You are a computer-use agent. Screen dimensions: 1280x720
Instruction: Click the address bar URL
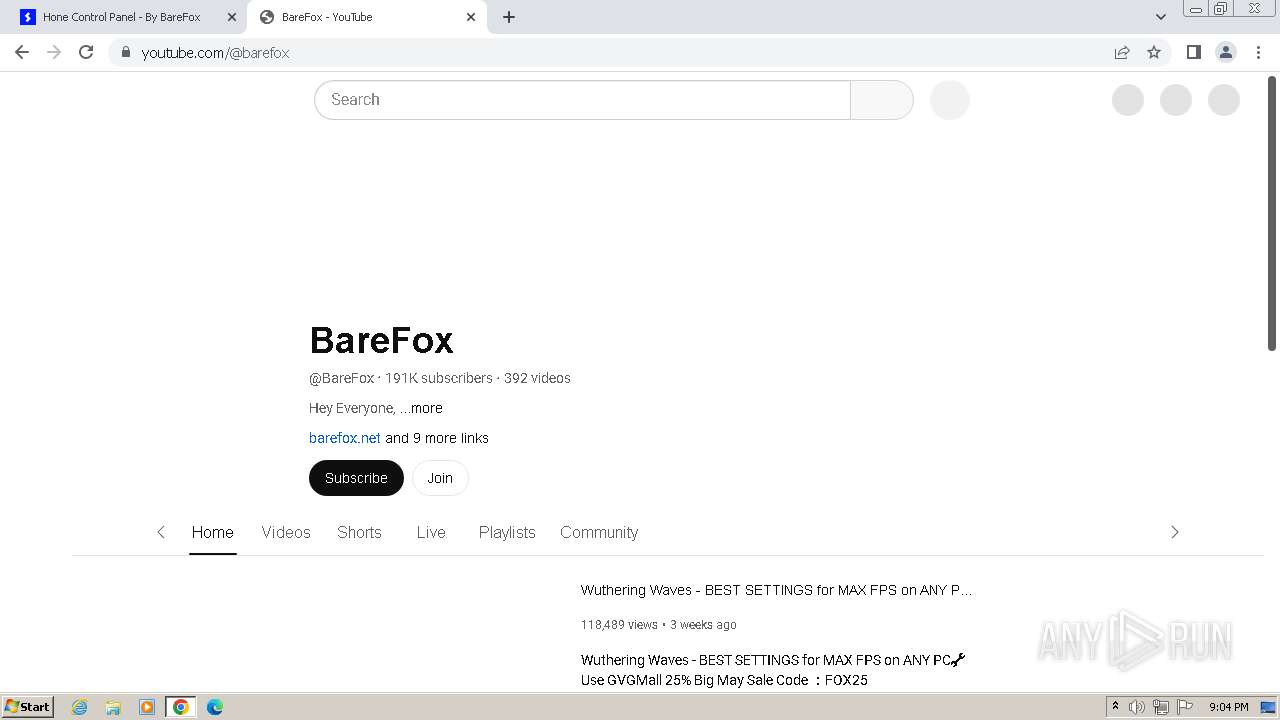click(215, 52)
